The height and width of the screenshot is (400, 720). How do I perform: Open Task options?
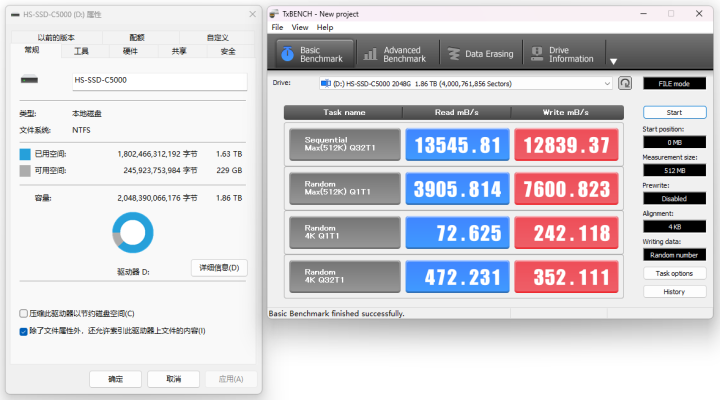coord(674,273)
